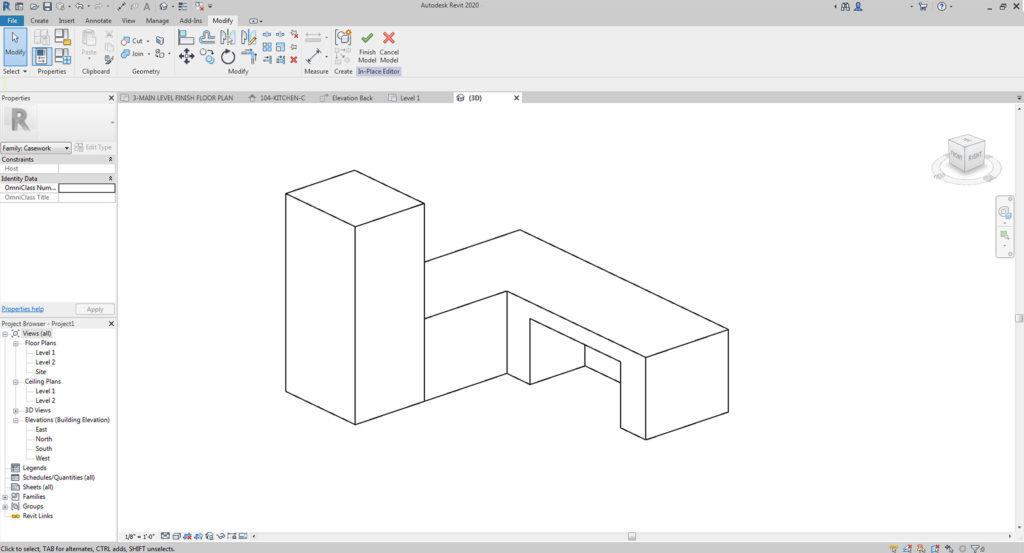Toggle Temporary Hide/Isolate glasses icon
Viewport: 1024px width, 553px height.
221,536
